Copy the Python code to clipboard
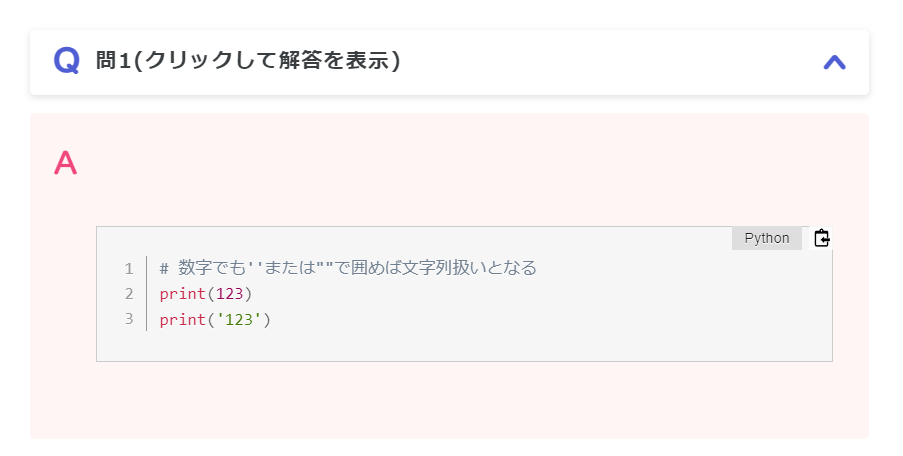 tap(821, 238)
